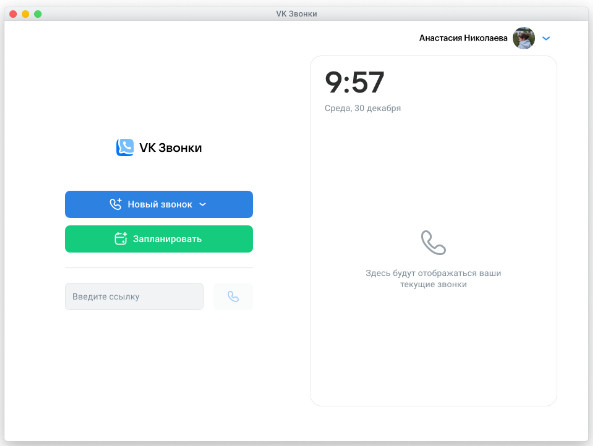The image size is (593, 446).
Task: Click the text Здесь будут отображаться ваши текущие звонки
Action: click(x=433, y=278)
